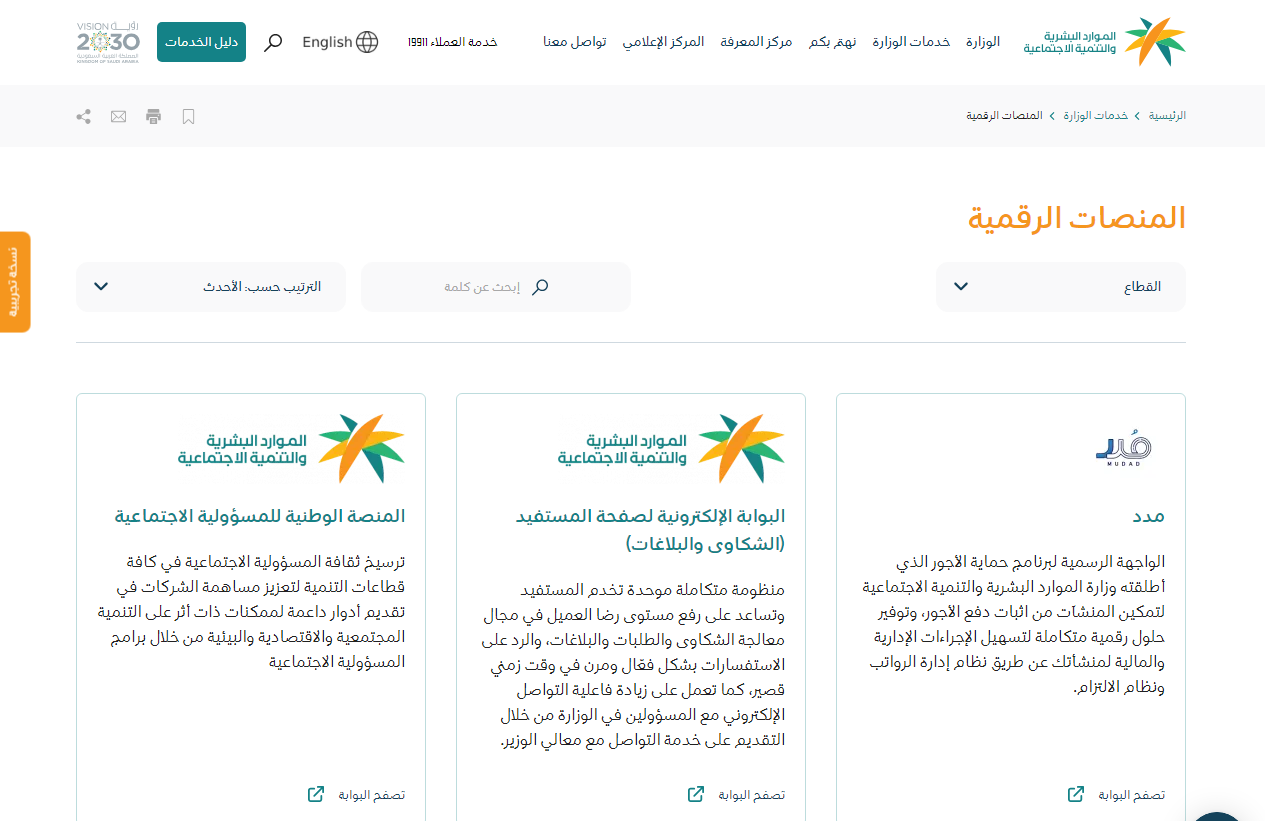Go to الرئيسية breadcrumb
This screenshot has height=821, width=1265.
point(1167,116)
